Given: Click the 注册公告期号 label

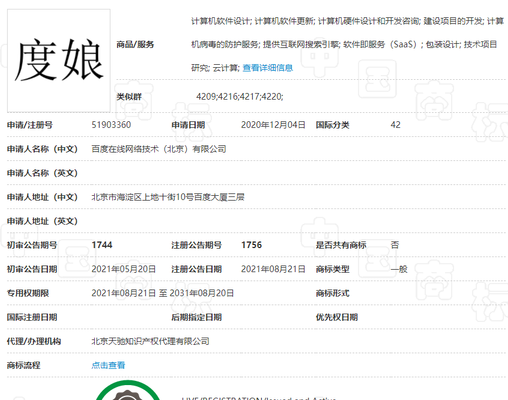Looking at the screenshot, I should [196, 245].
